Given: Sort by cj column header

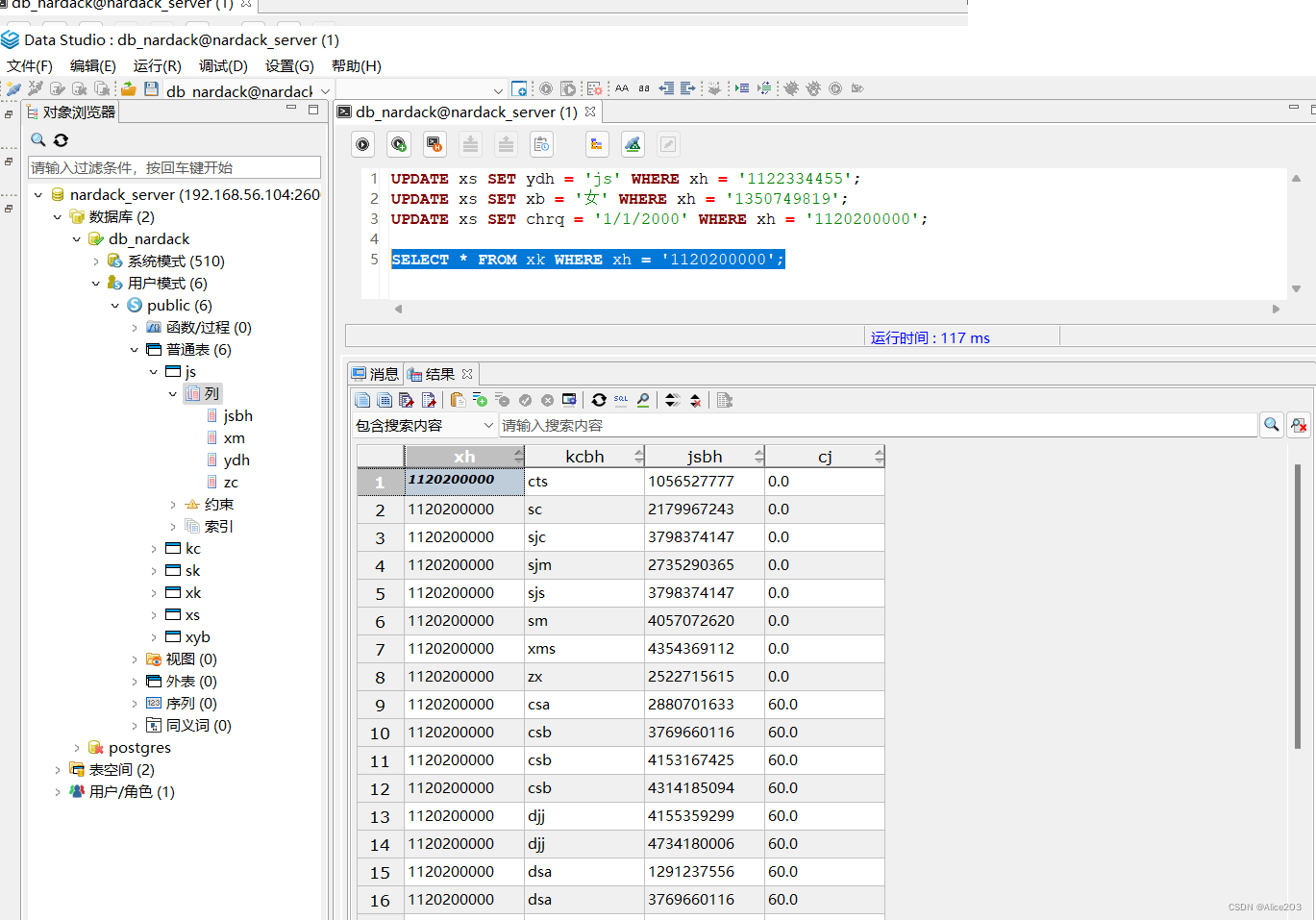Looking at the screenshot, I should (825, 457).
